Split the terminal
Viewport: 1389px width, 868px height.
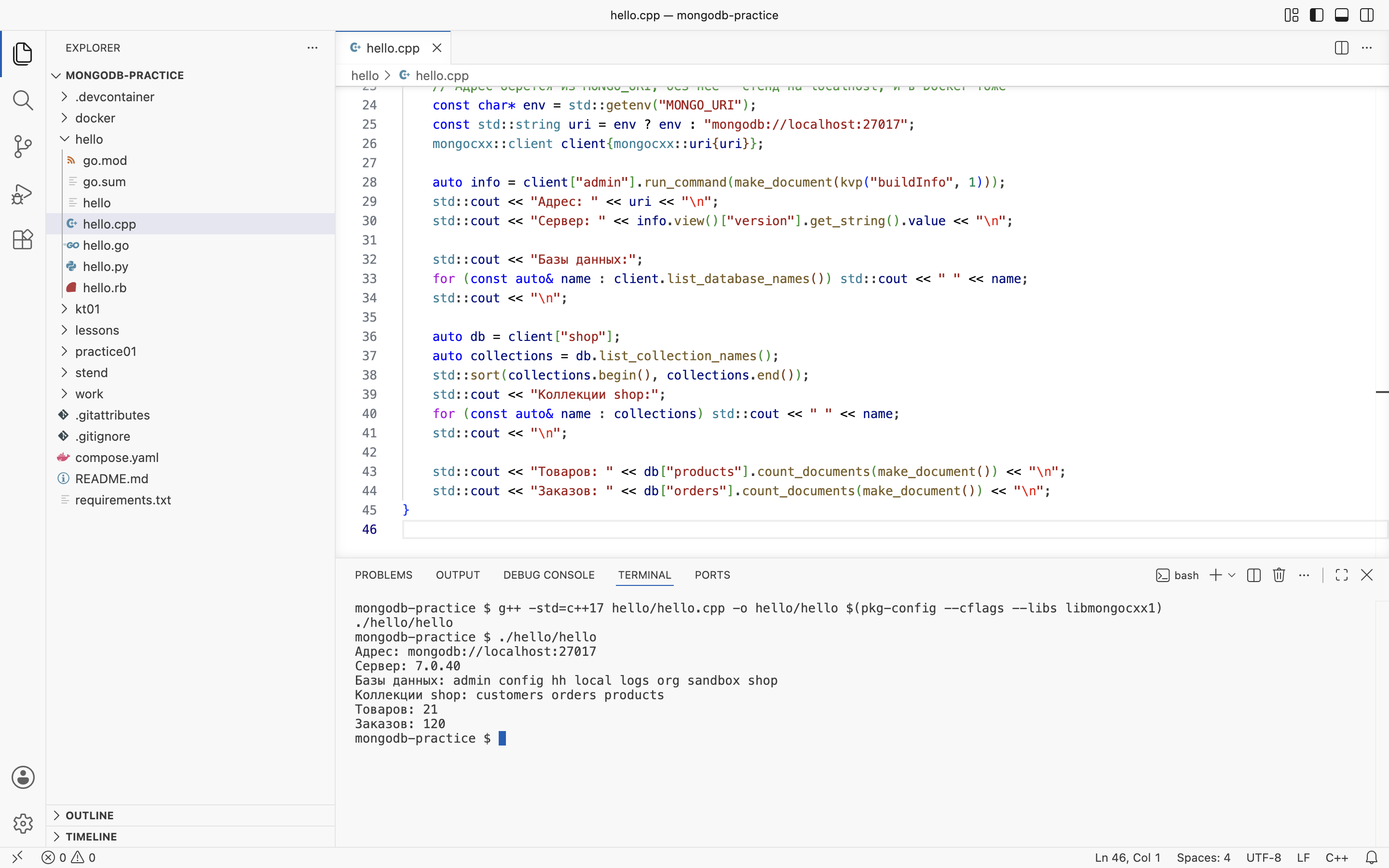1254,575
